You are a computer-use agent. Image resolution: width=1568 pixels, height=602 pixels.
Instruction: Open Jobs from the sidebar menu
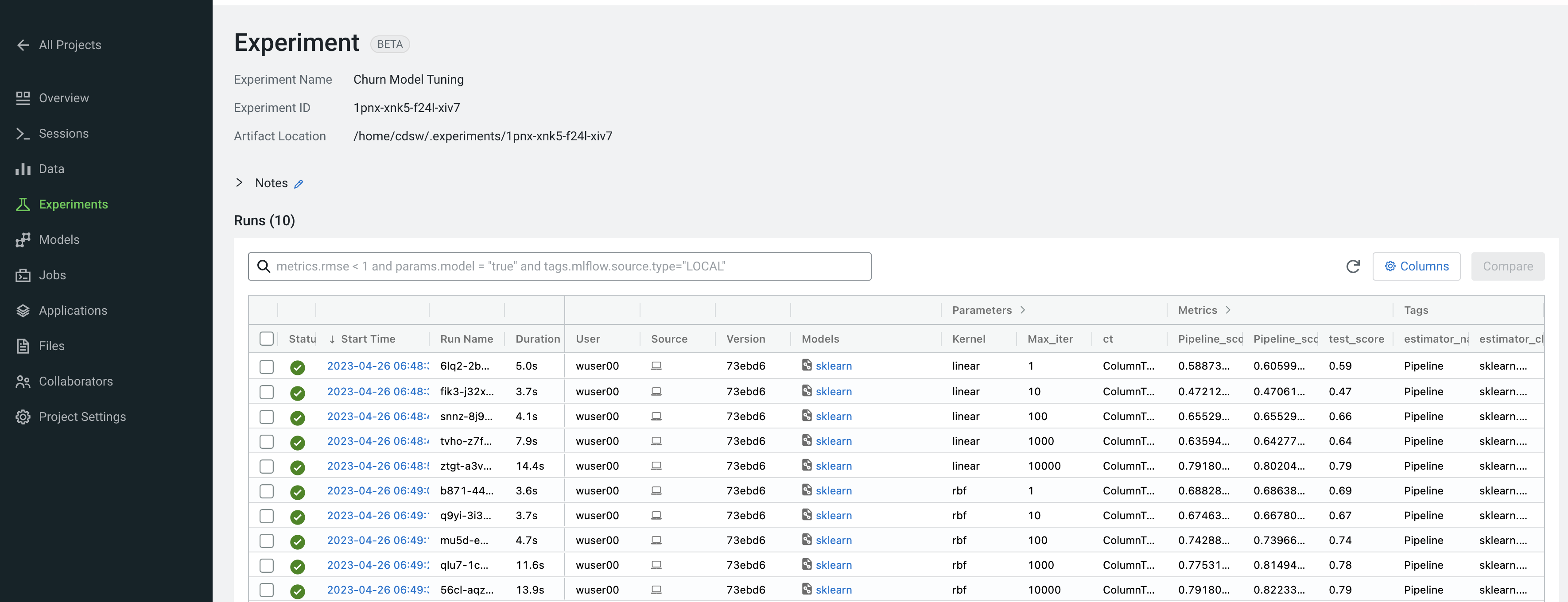pyautogui.click(x=52, y=275)
